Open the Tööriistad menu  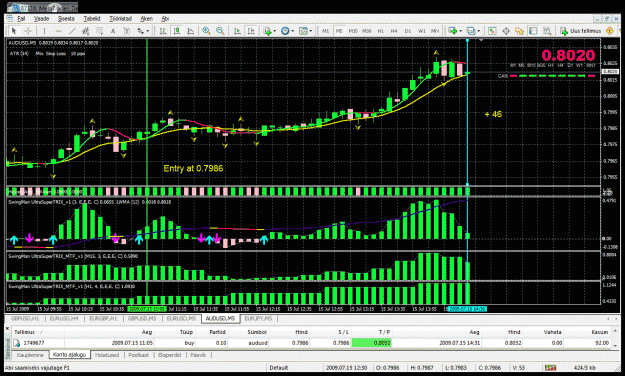click(120, 19)
